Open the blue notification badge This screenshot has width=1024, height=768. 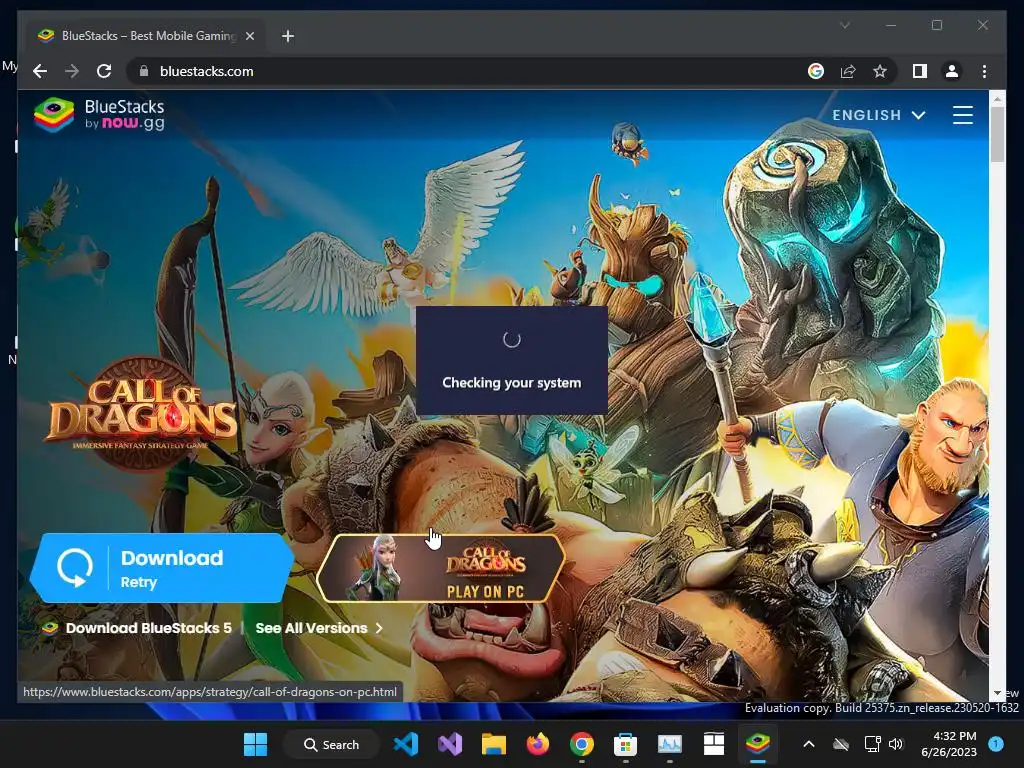pyautogui.click(x=996, y=744)
